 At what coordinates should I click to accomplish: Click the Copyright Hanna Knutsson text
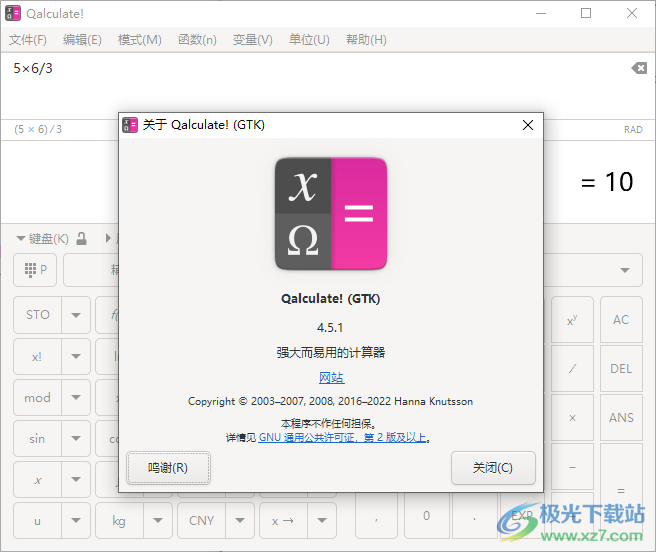pos(331,401)
